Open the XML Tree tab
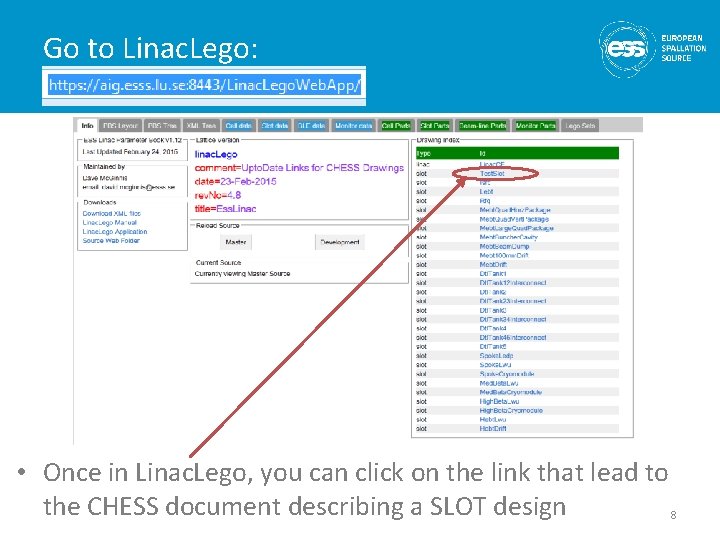Viewport: 720px width, 540px height. 201,125
